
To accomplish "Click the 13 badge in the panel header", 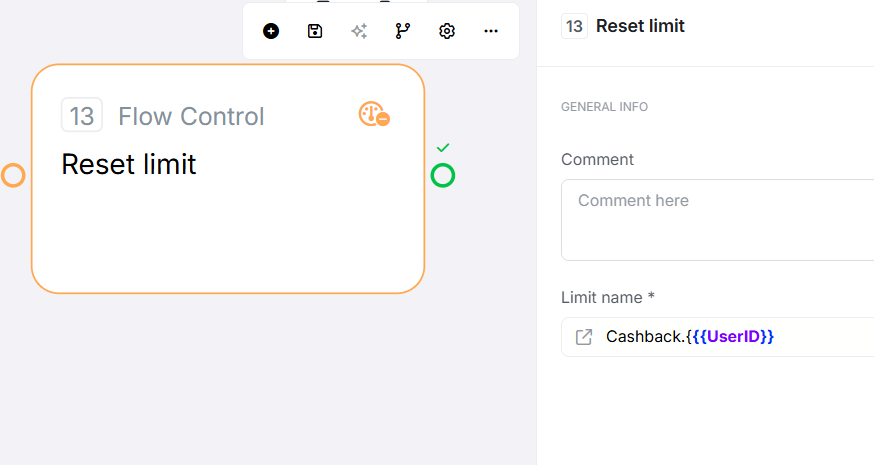I will click(x=574, y=26).
